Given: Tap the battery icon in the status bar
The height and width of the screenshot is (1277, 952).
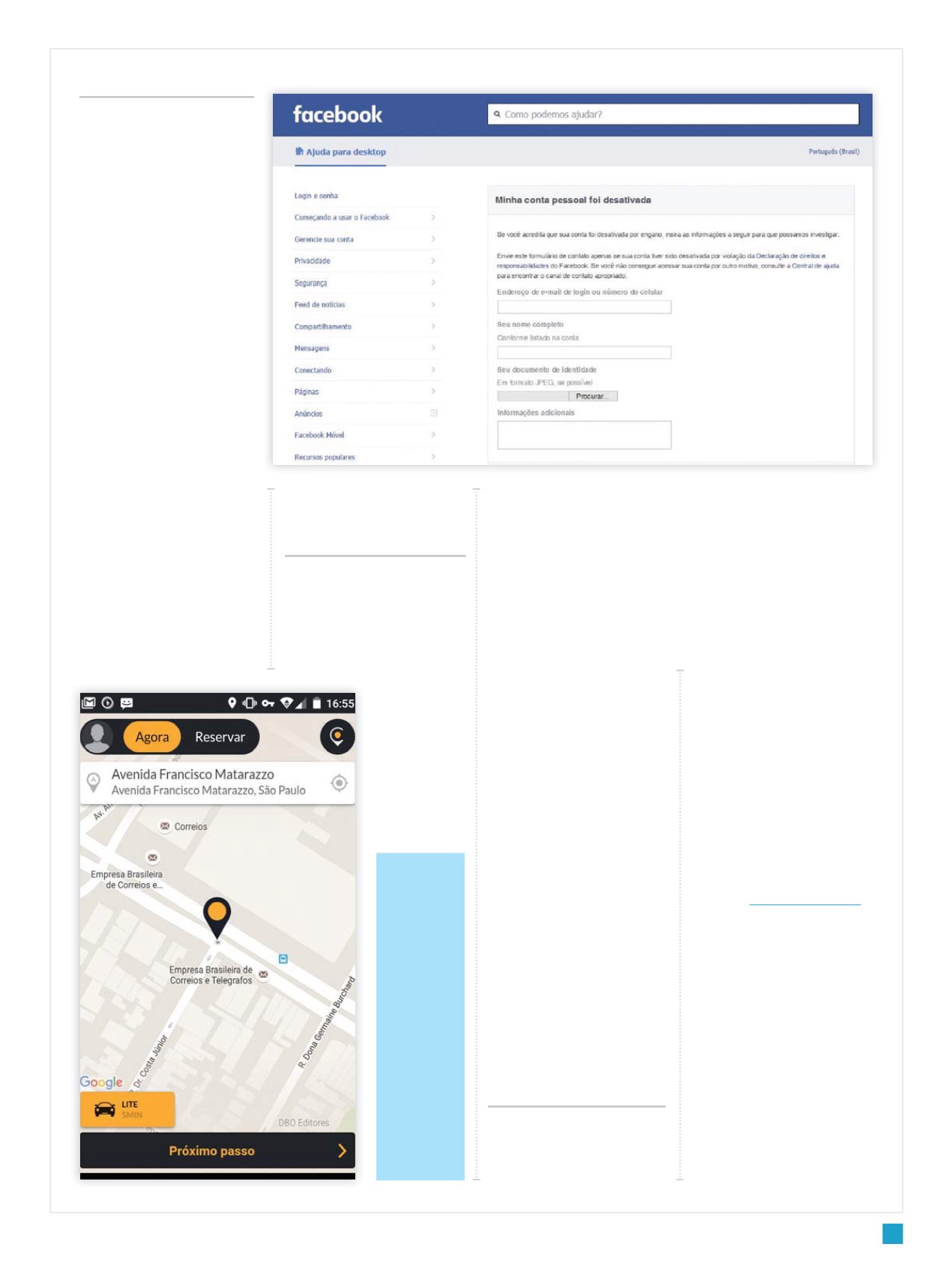Looking at the screenshot, I should (316, 703).
